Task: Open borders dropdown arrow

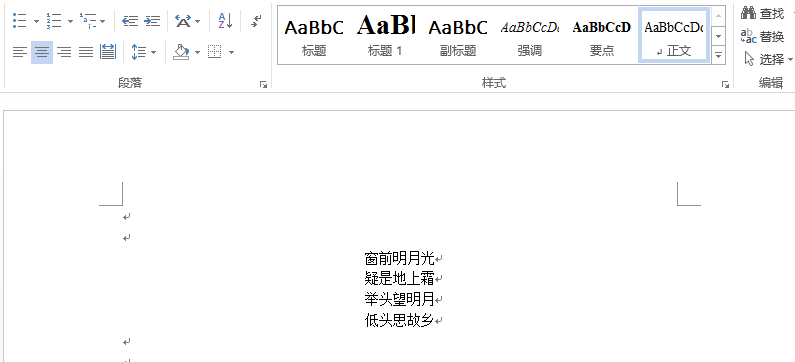Action: tap(231, 52)
